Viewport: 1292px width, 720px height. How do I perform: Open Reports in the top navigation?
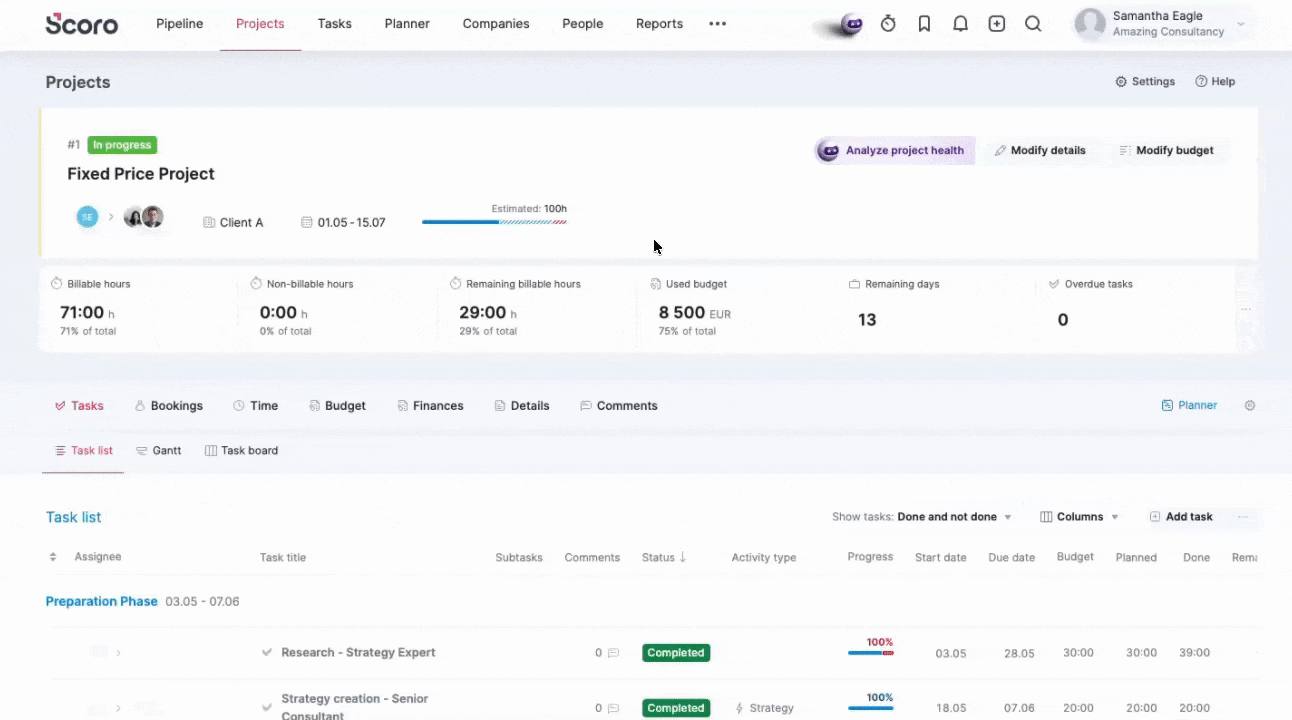pyautogui.click(x=659, y=24)
